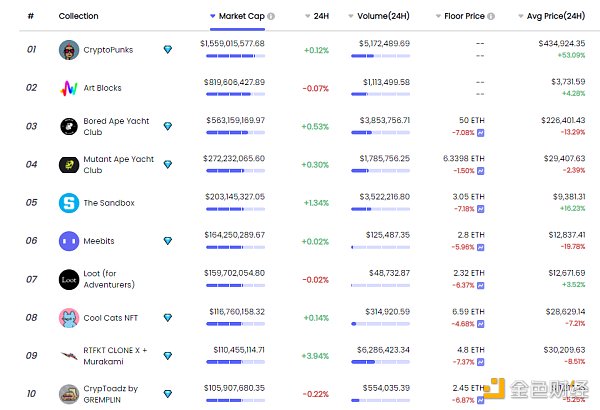
Task: Click the info icon beside Market Cap
Action: pyautogui.click(x=272, y=17)
